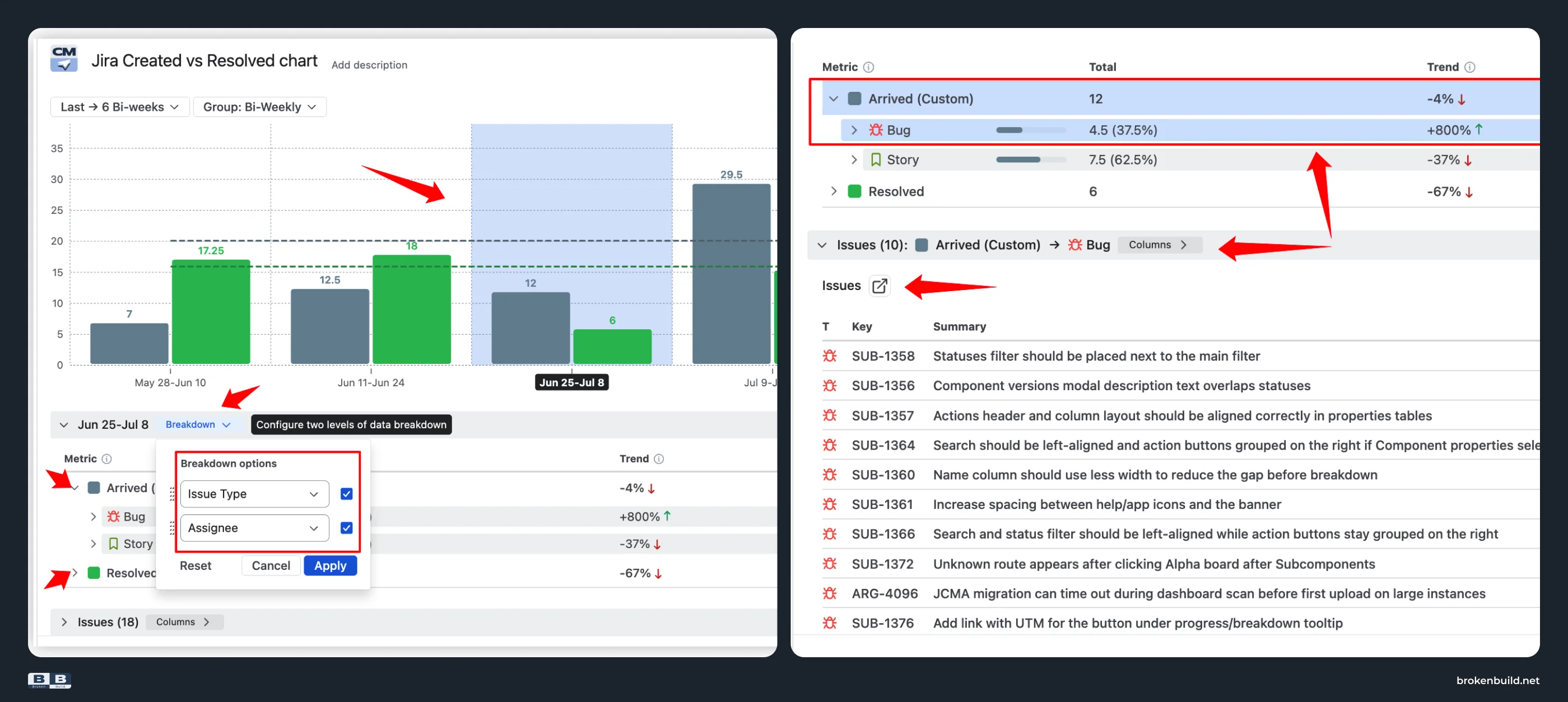Screen dimensions: 1568x702
Task: Click the Bug icon in the right metric table
Action: point(876,129)
